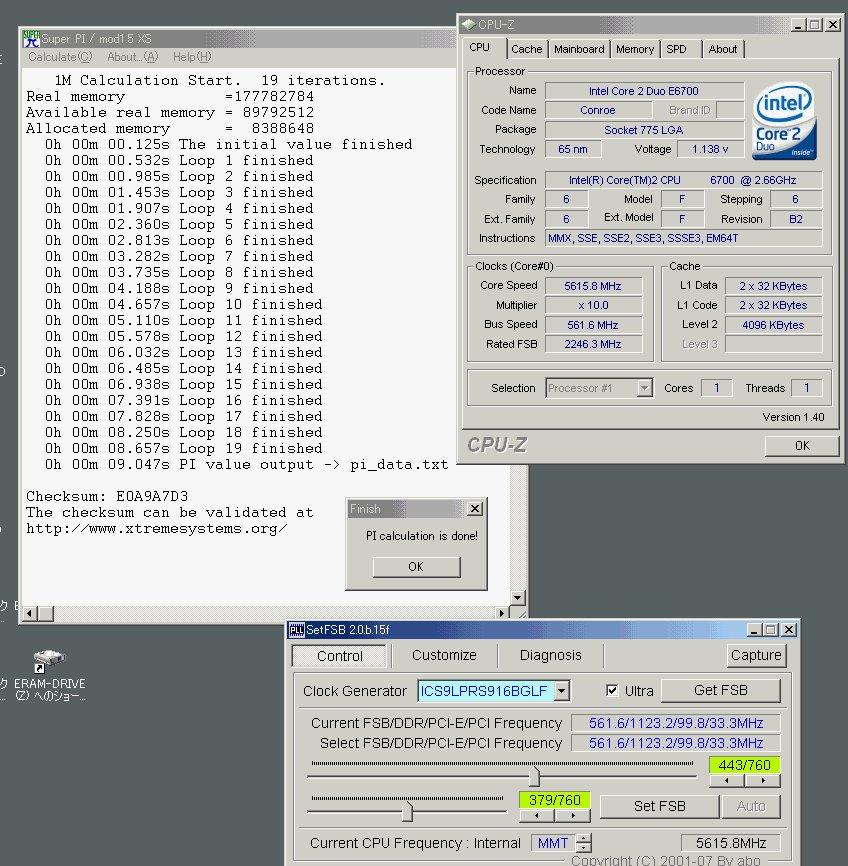Viewport: 848px width, 866px height.
Task: Close the CPU-Z window
Action: [833, 25]
